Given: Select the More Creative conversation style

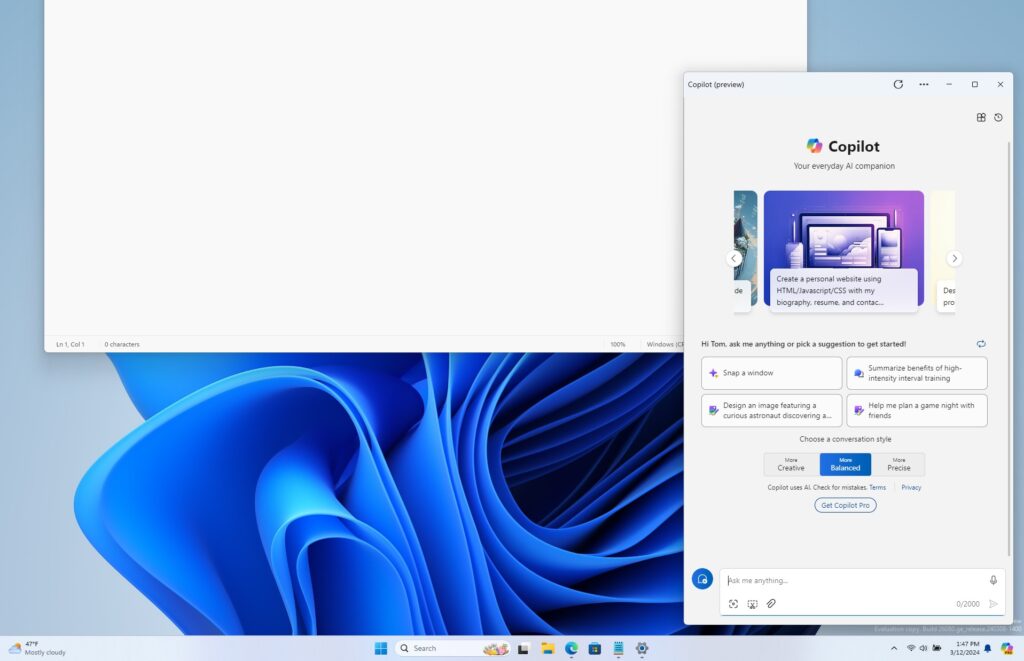Looking at the screenshot, I should [x=791, y=464].
